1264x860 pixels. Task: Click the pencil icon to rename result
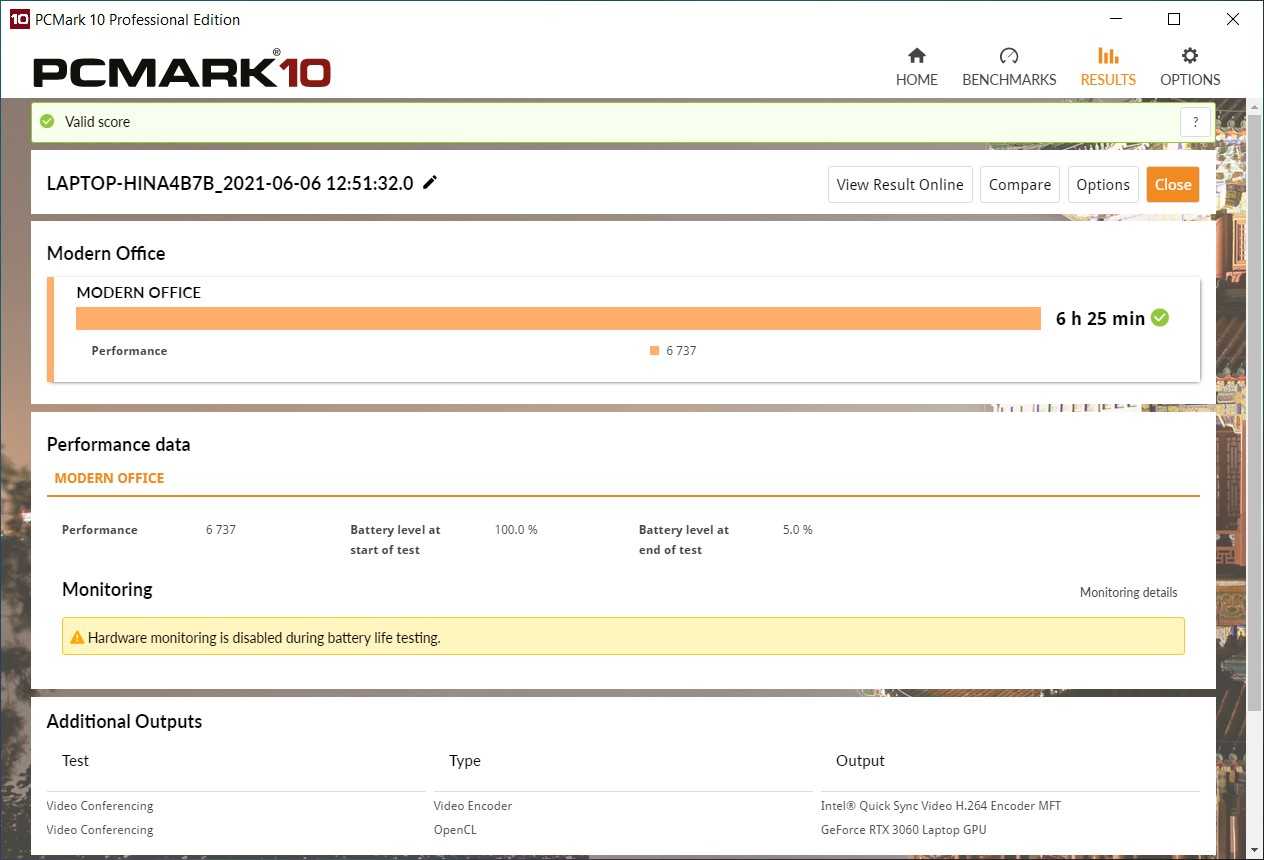point(430,182)
